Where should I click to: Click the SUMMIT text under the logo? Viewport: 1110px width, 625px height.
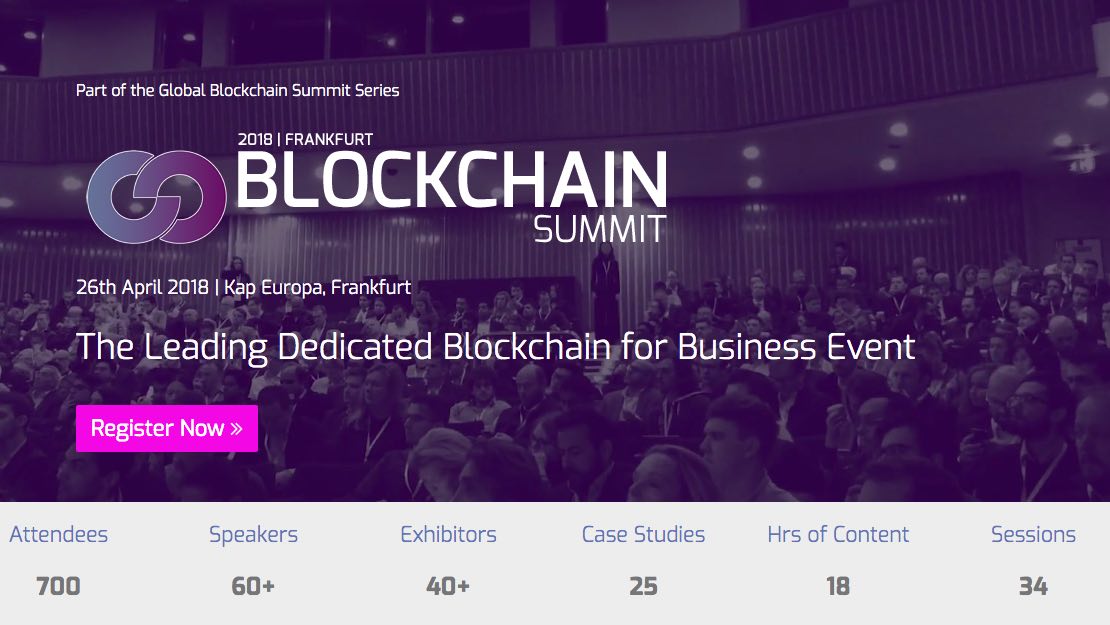599,230
